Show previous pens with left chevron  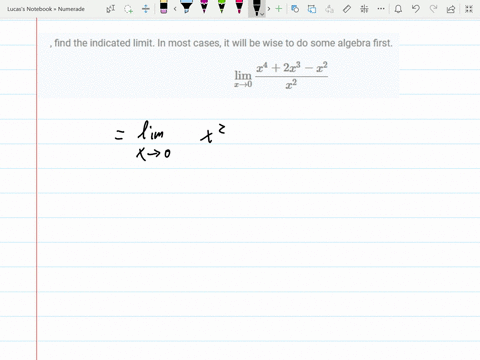point(175,9)
